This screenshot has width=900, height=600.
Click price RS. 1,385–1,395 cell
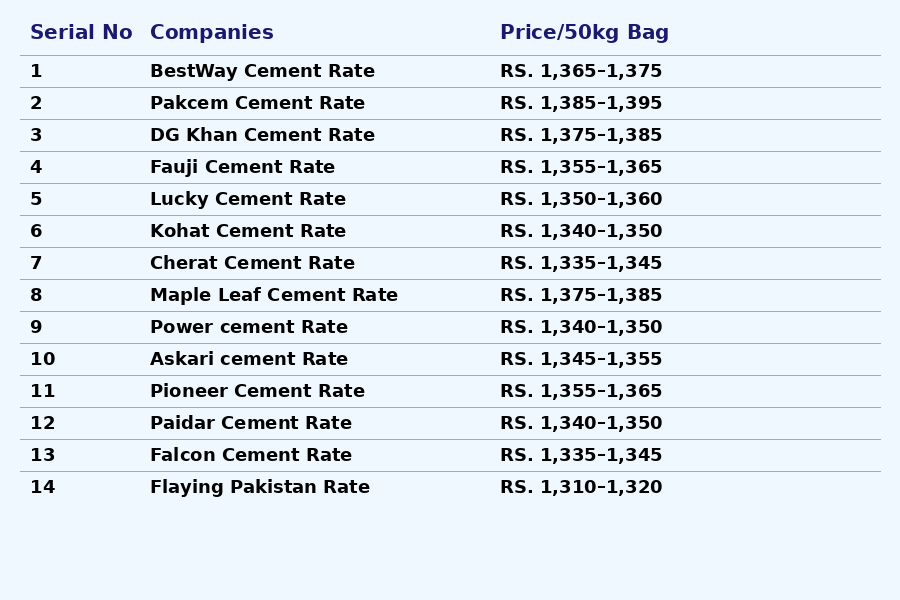point(581,104)
